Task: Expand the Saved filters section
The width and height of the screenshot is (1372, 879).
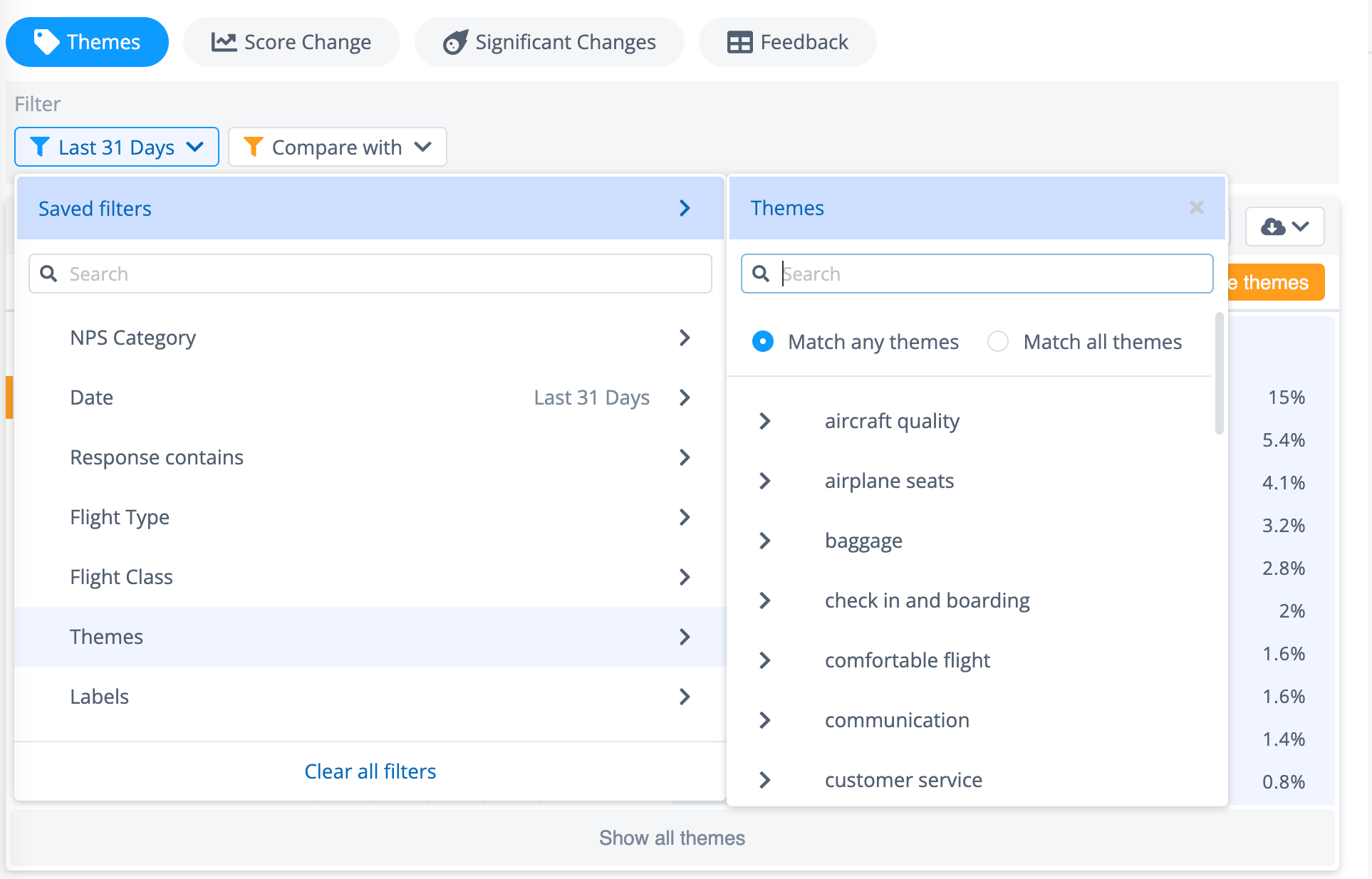Action: [370, 208]
